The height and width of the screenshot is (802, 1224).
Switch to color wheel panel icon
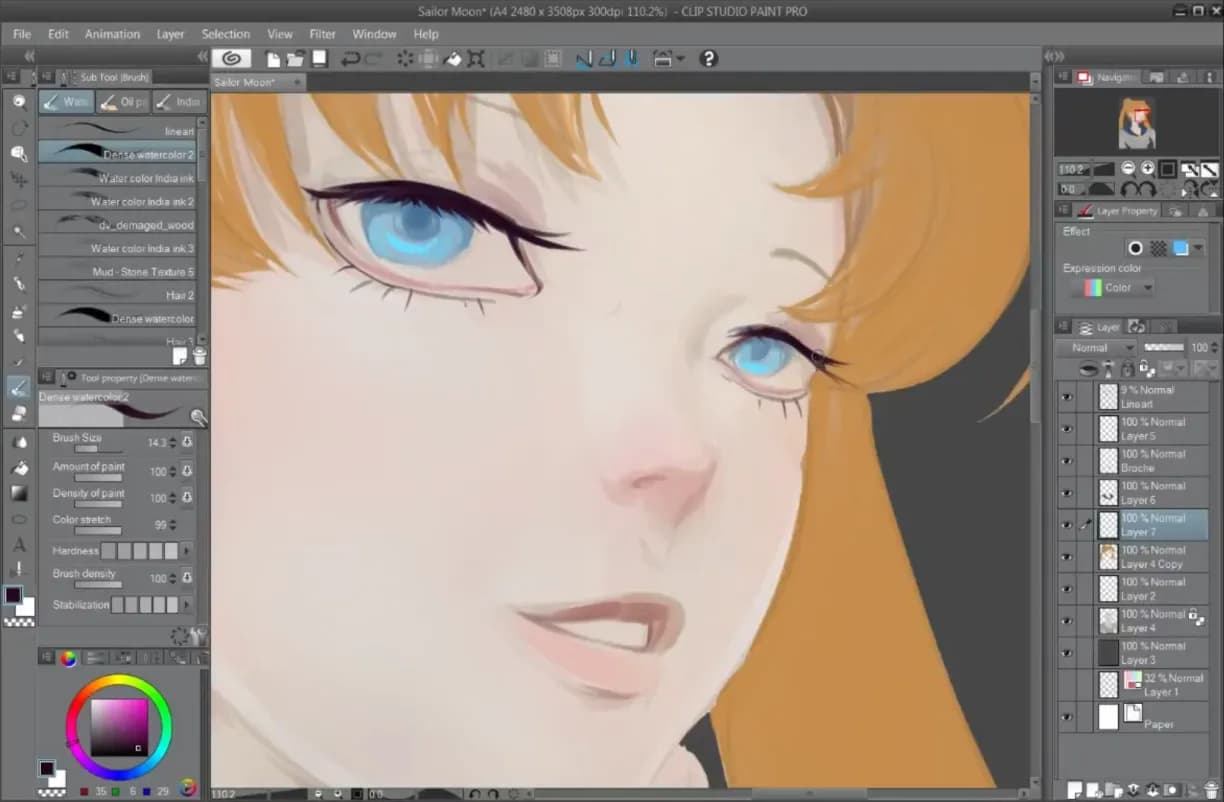(x=68, y=658)
